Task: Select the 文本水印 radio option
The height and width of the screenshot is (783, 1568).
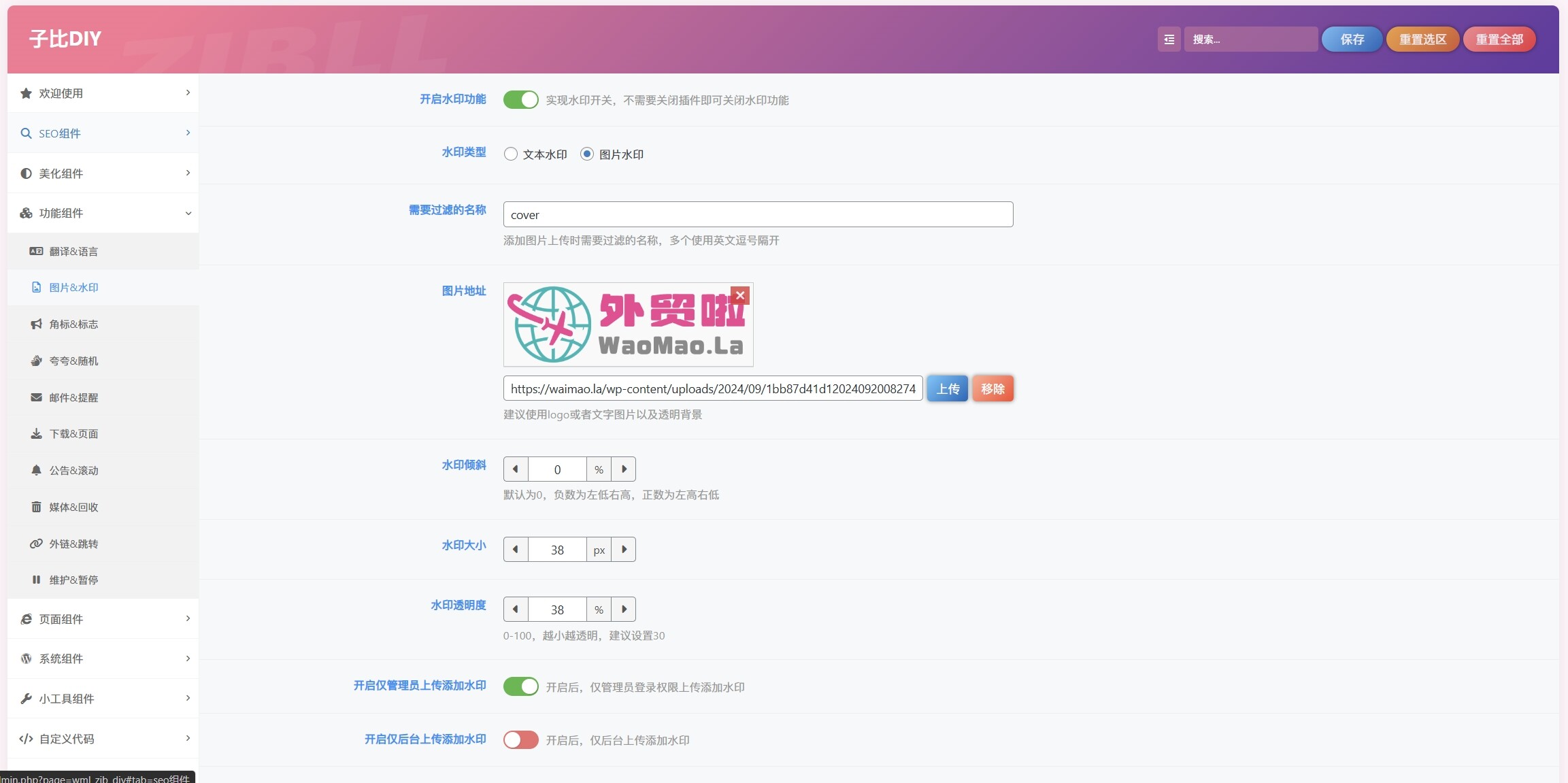Action: [x=510, y=154]
